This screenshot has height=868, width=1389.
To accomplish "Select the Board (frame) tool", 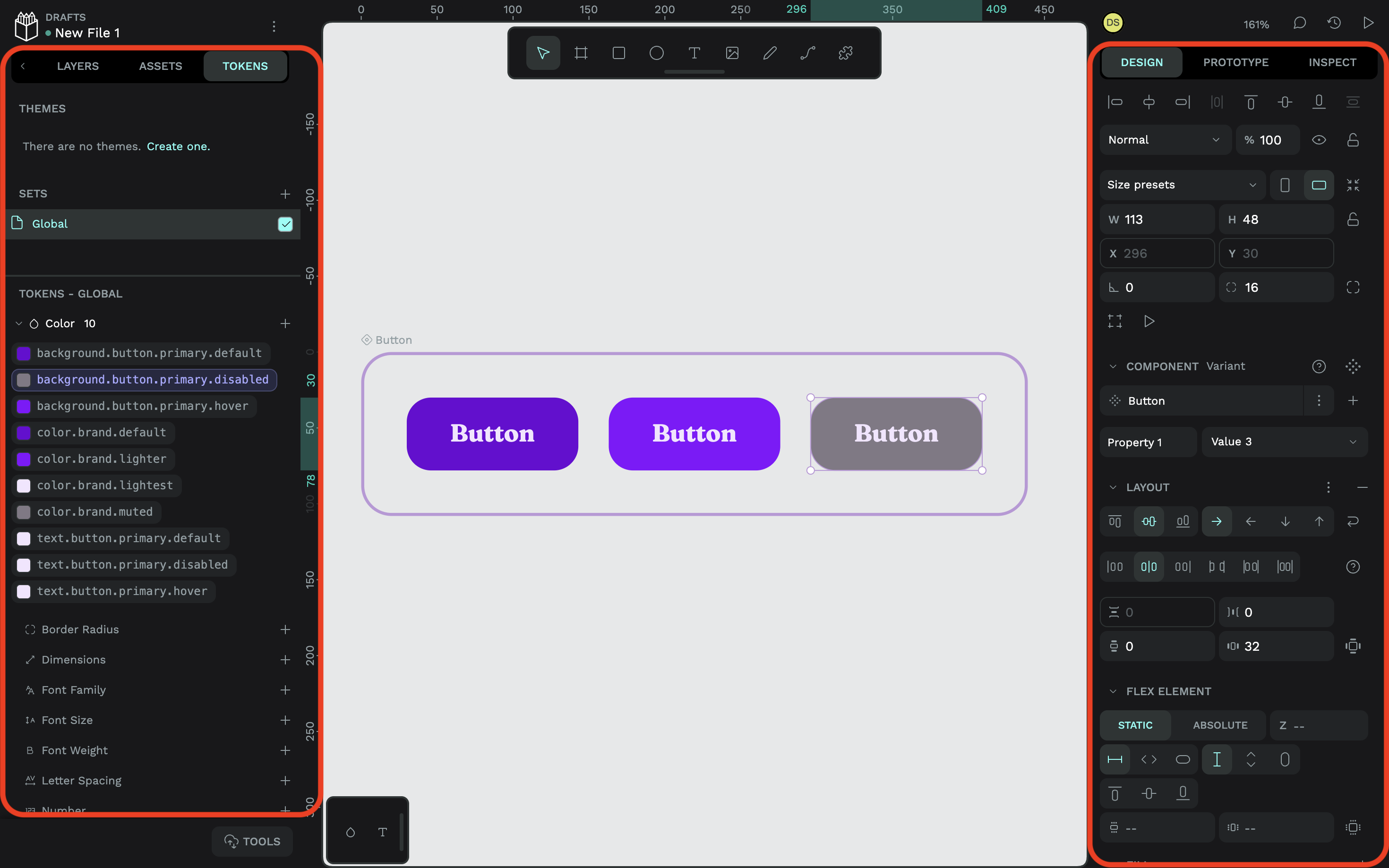I will pos(581,53).
